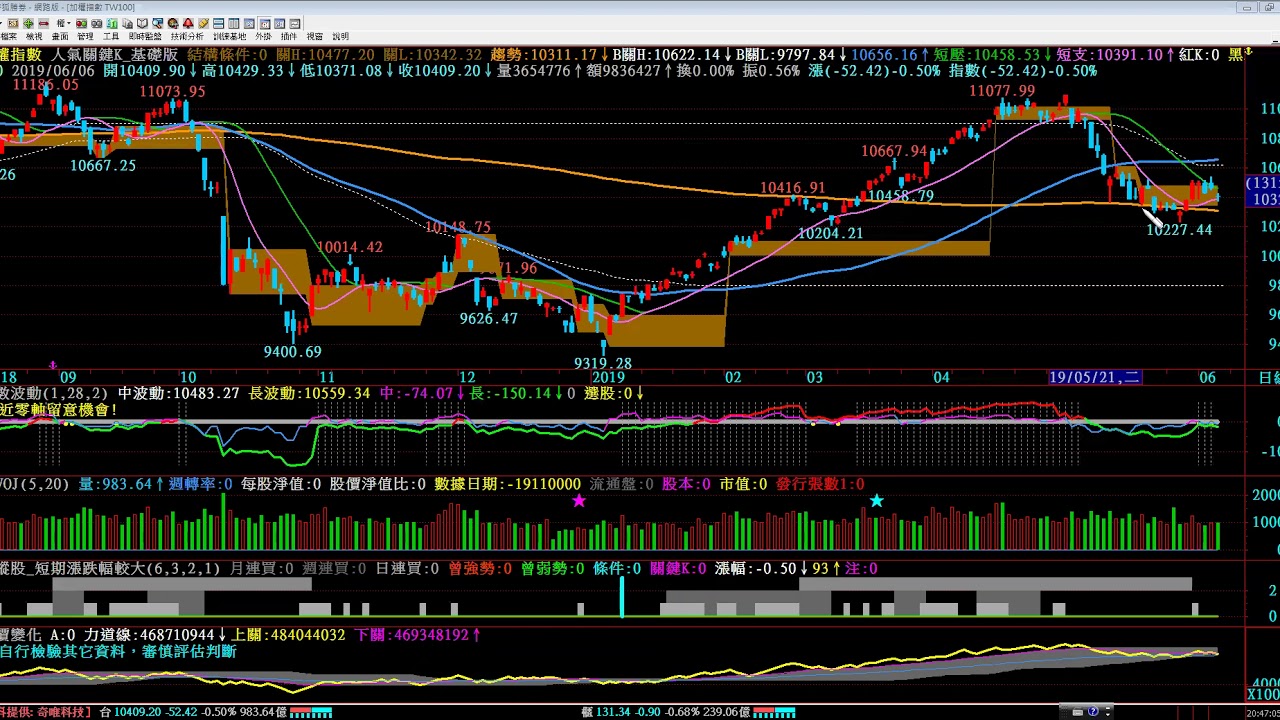The image size is (1280, 720).
Task: Click the blue help icon in status bar
Action: click(x=1093, y=711)
